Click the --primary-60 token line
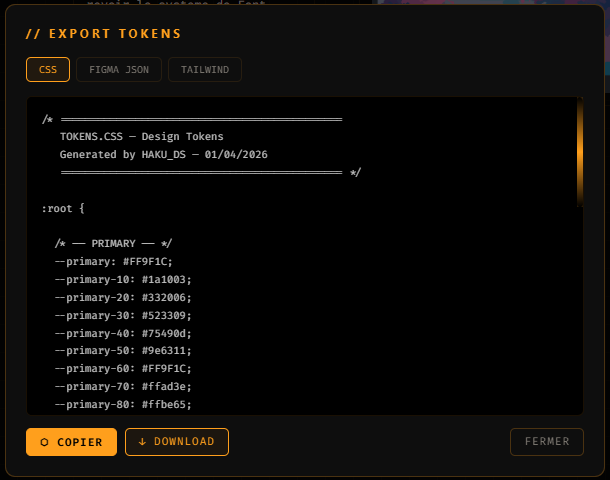This screenshot has width=610, height=480. (123, 369)
